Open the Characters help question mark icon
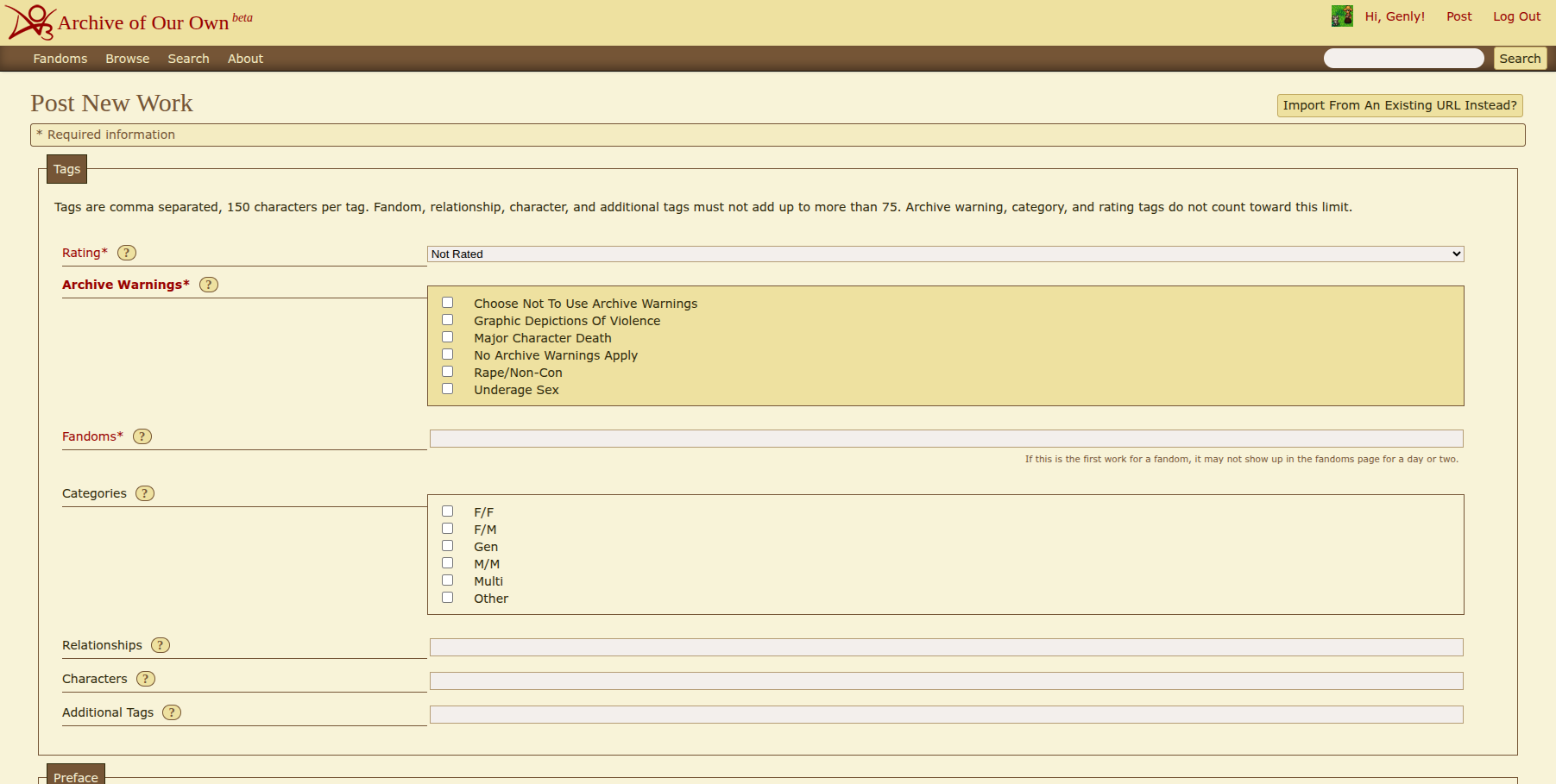Screen dimensions: 1556x784 146,679
